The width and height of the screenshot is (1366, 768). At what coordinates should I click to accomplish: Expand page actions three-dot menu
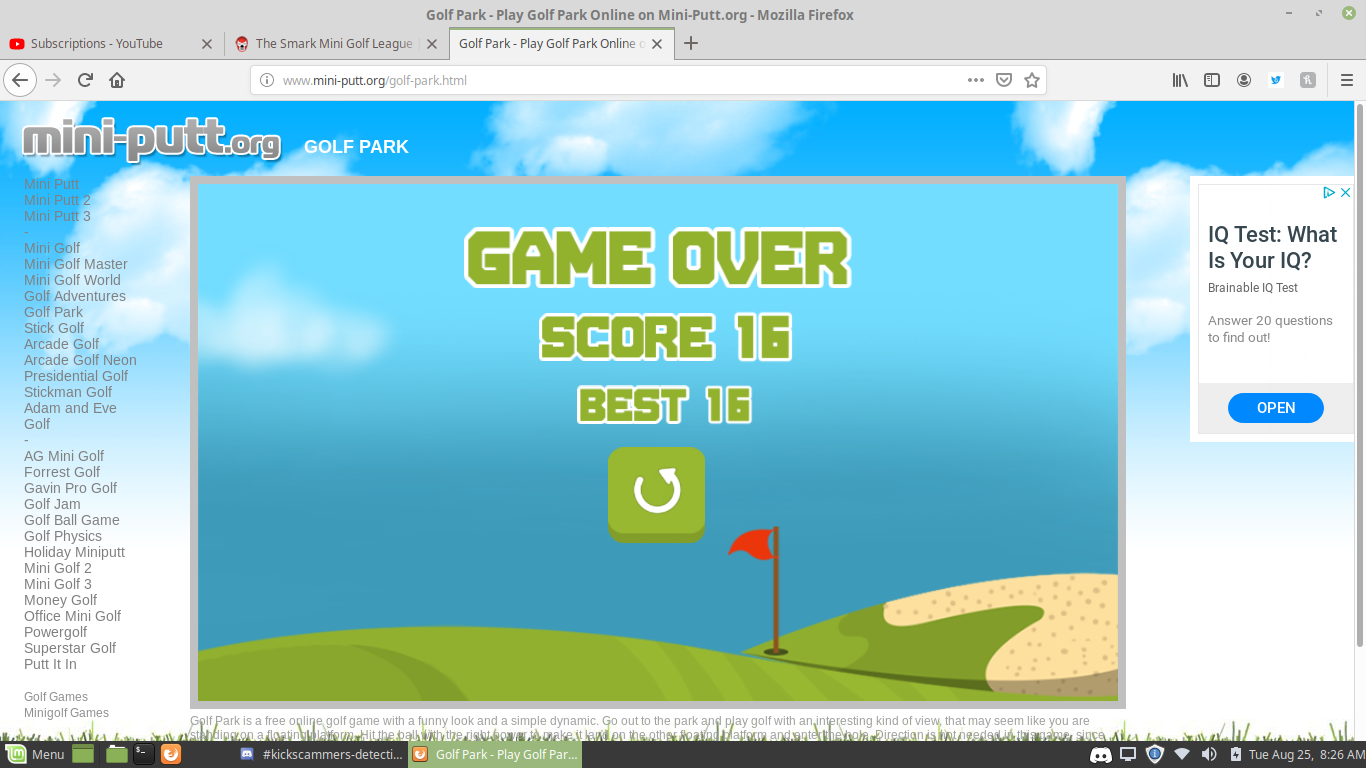point(975,80)
